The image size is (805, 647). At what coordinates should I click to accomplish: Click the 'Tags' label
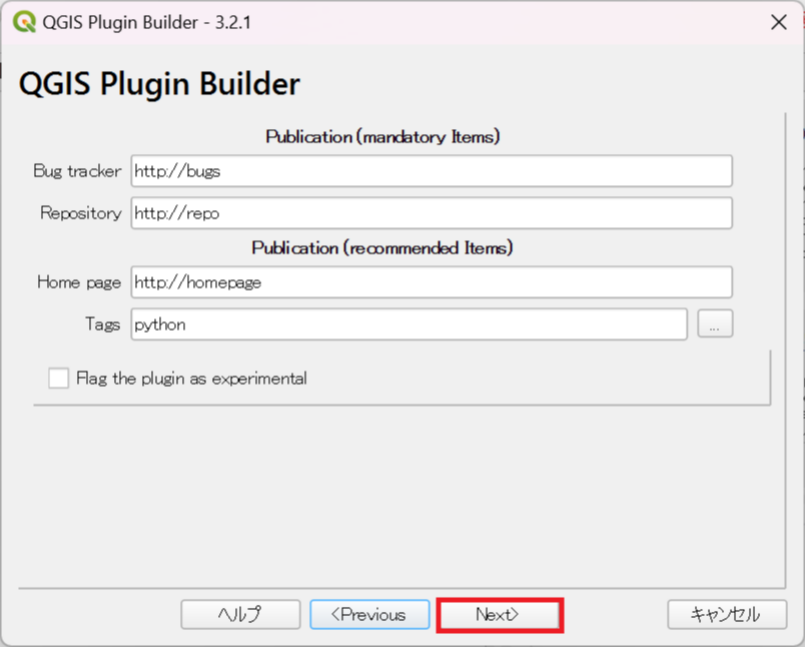point(103,324)
